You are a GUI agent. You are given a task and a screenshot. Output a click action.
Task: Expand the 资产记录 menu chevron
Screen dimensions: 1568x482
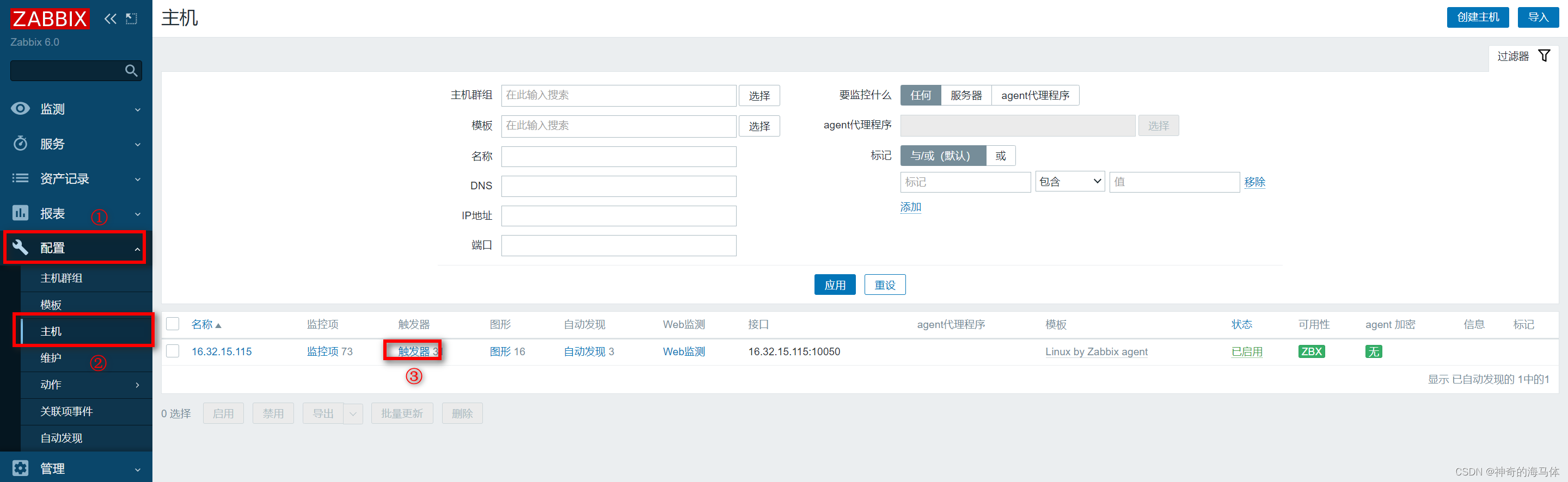[x=138, y=180]
